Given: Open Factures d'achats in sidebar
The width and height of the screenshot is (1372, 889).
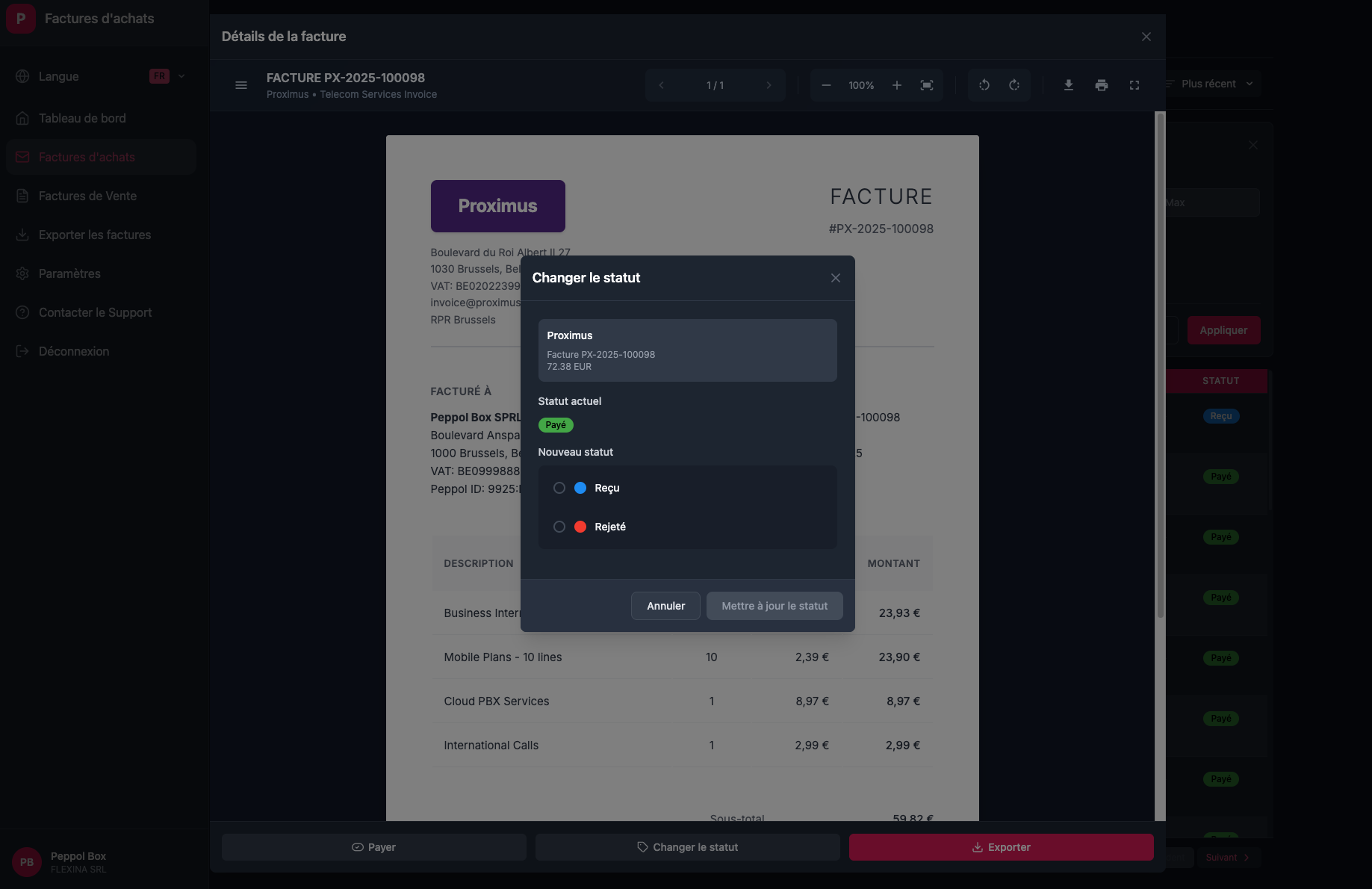Looking at the screenshot, I should pos(101,157).
